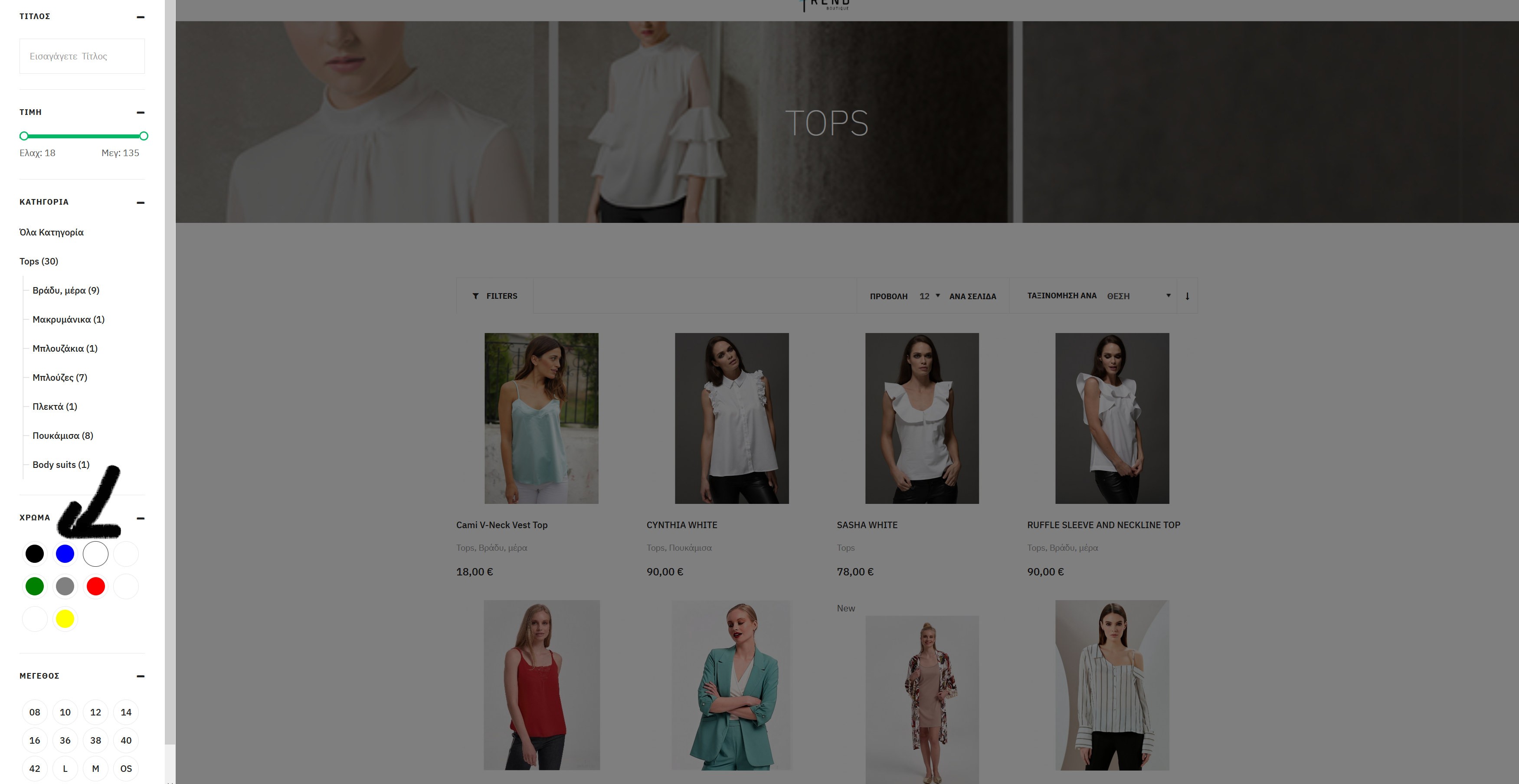This screenshot has height=784, width=1519.
Task: Select the red color swatch
Action: 95,586
